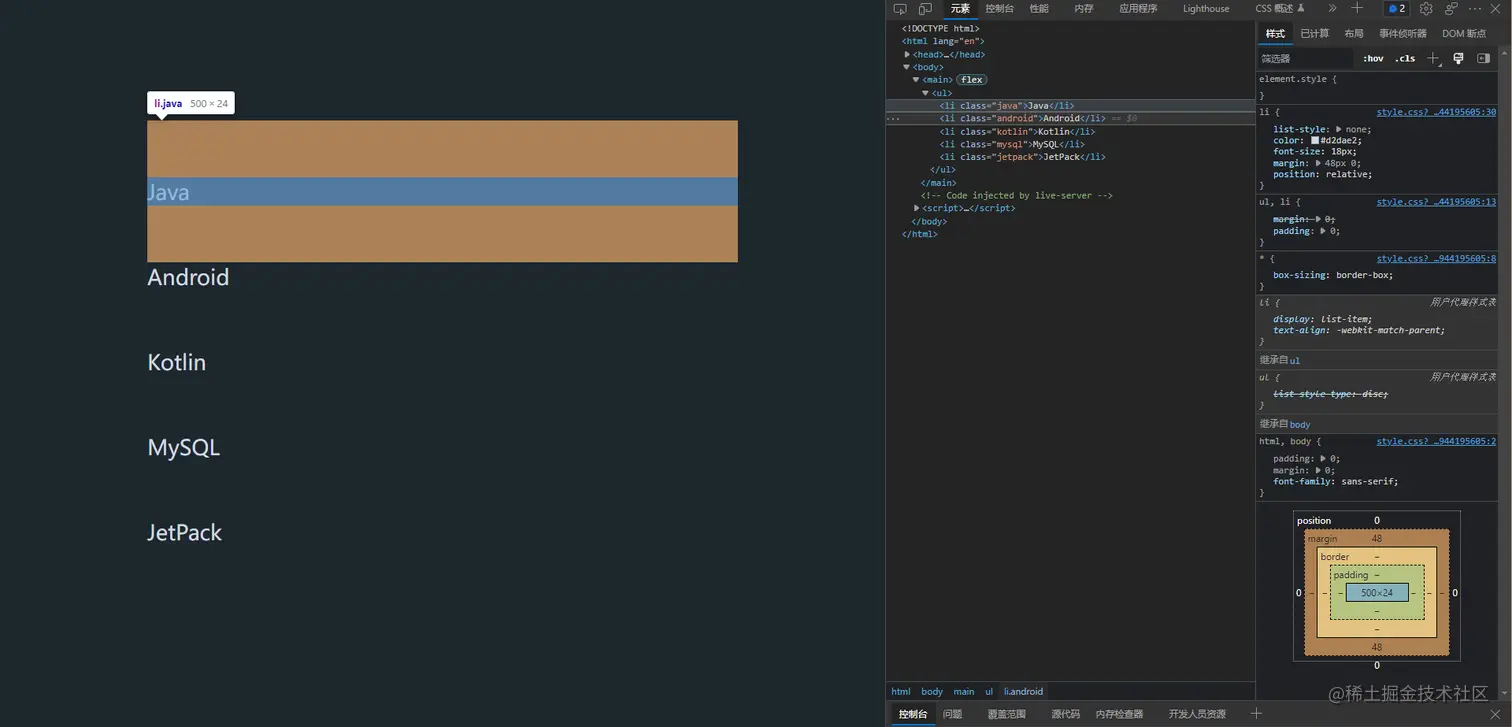Open the CSS 概述 tab

pyautogui.click(x=1280, y=9)
